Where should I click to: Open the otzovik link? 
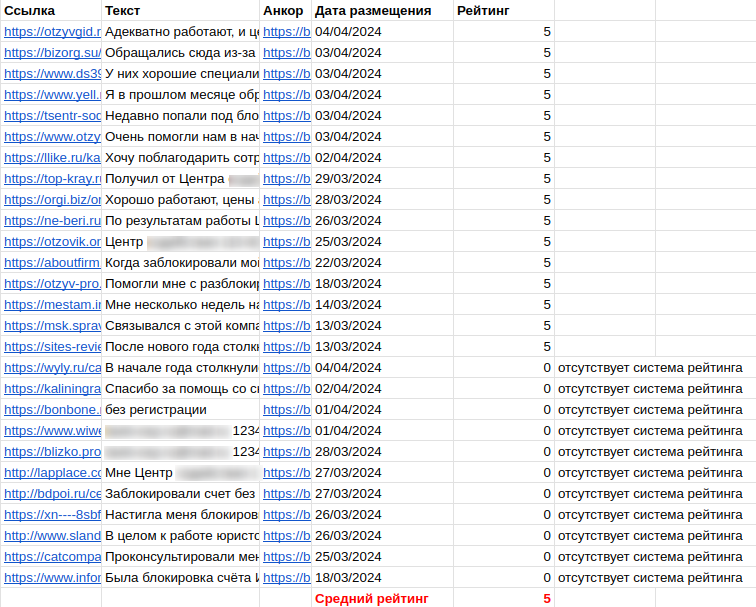pos(52,242)
